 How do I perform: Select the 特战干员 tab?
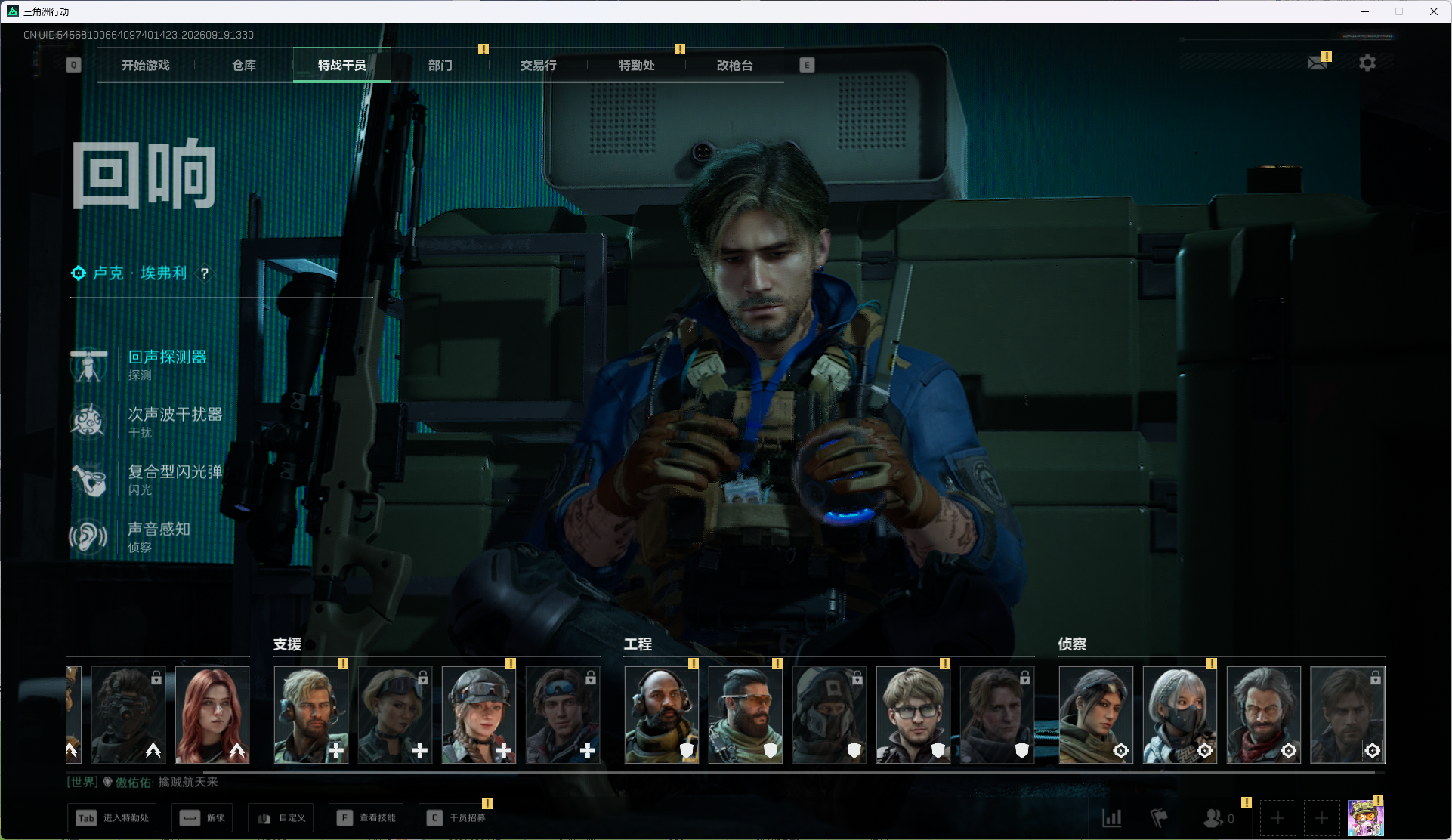point(342,66)
